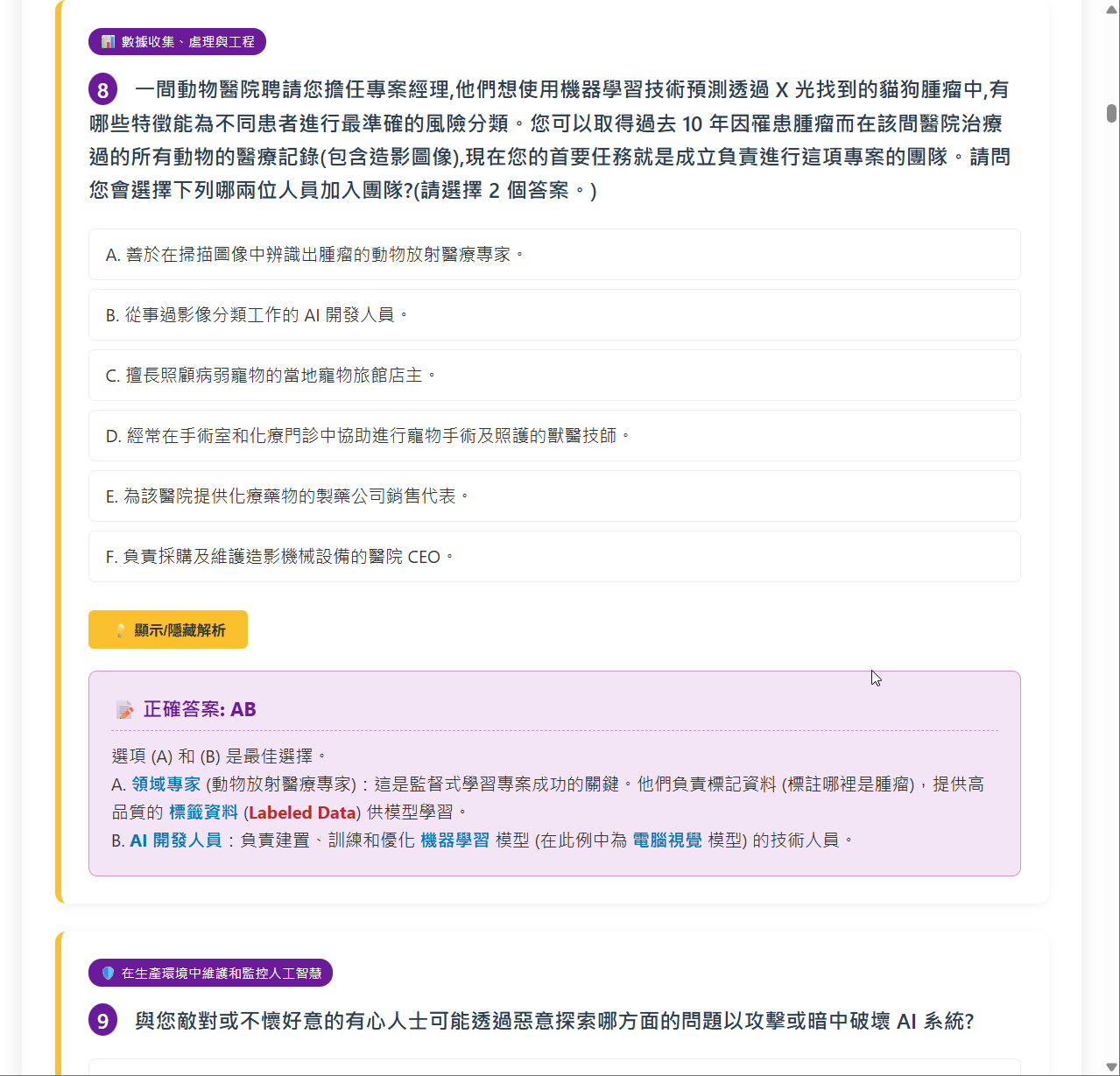Pick option F, the hospital CEO
Viewport: 1120px width, 1076px height.
554,556
